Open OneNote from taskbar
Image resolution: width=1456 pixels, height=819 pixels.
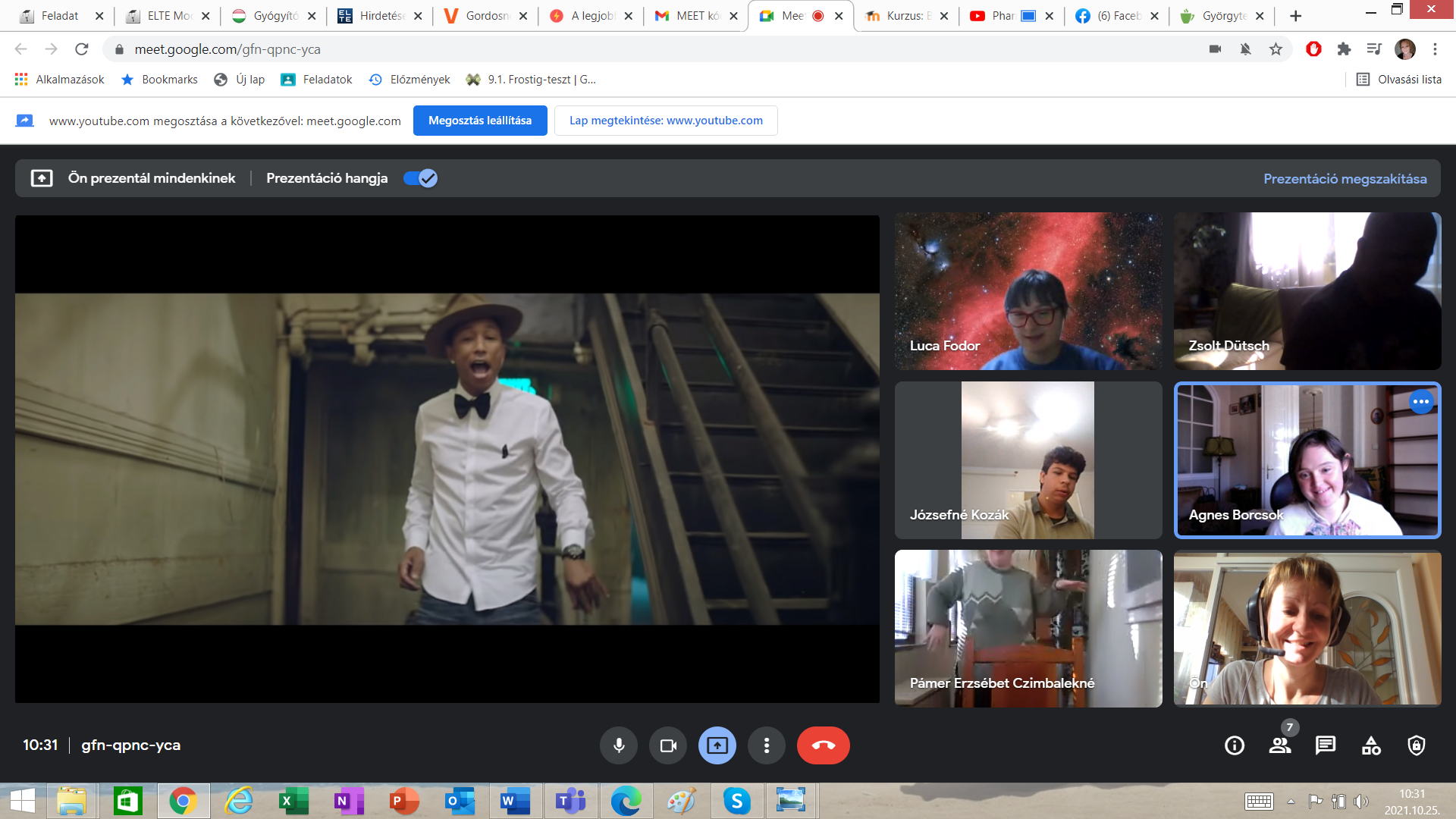(348, 801)
